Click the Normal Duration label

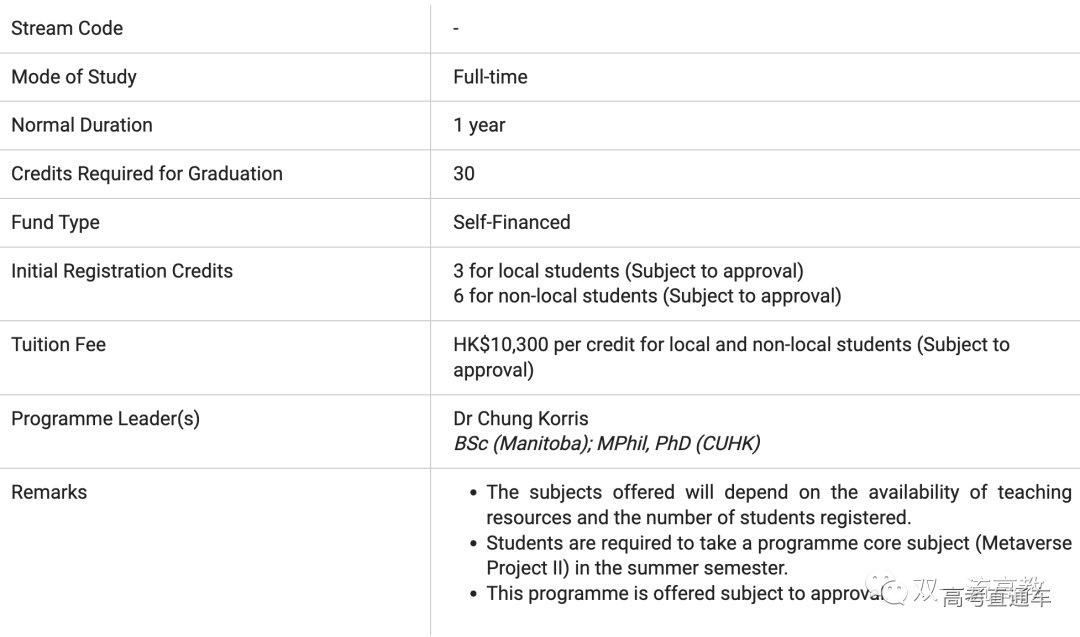[82, 125]
